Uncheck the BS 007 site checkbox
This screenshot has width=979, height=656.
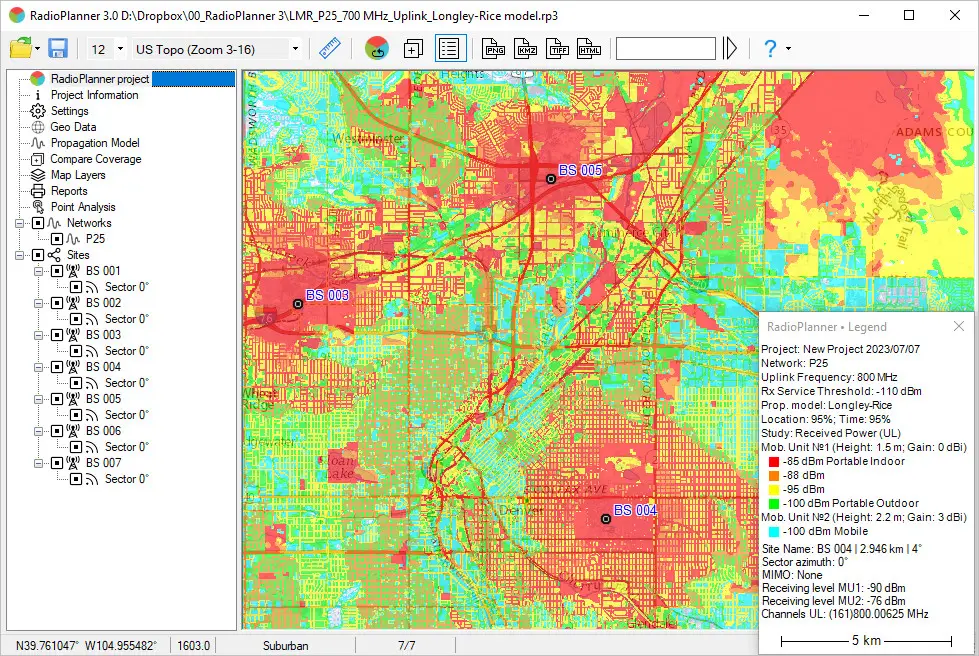pos(57,463)
